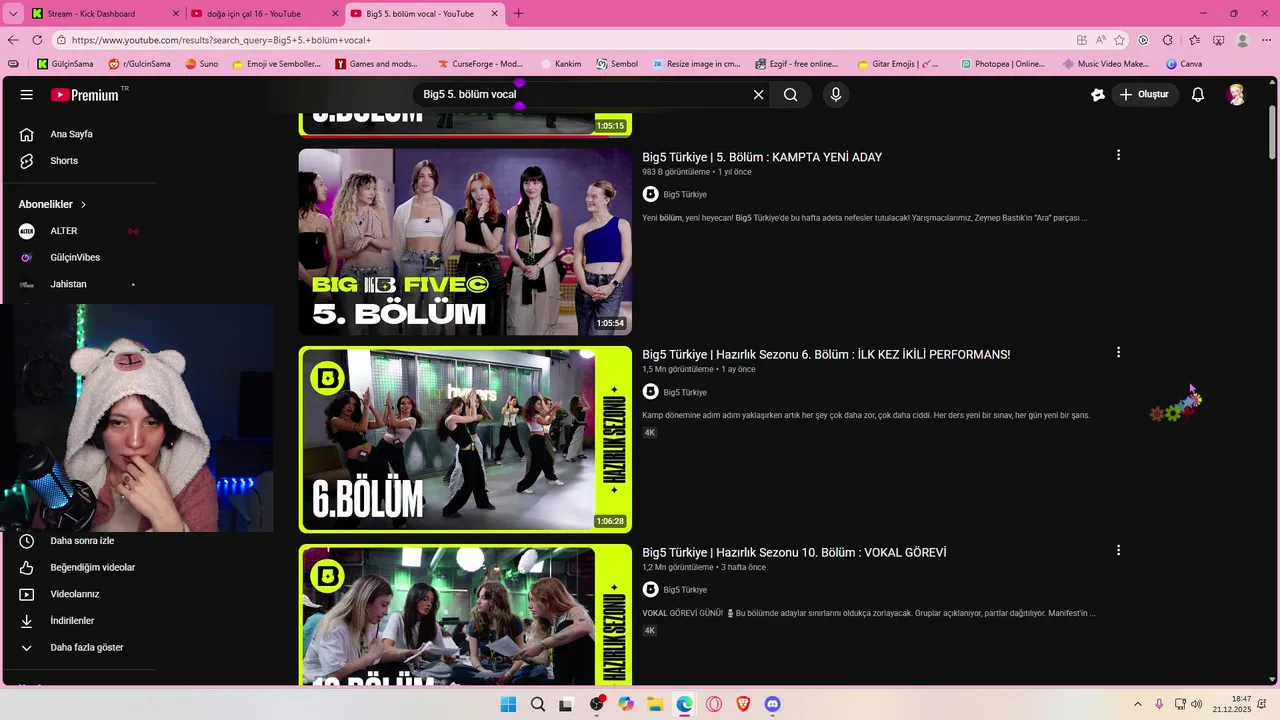Open the YouTube hamburger guide menu

click(26, 94)
